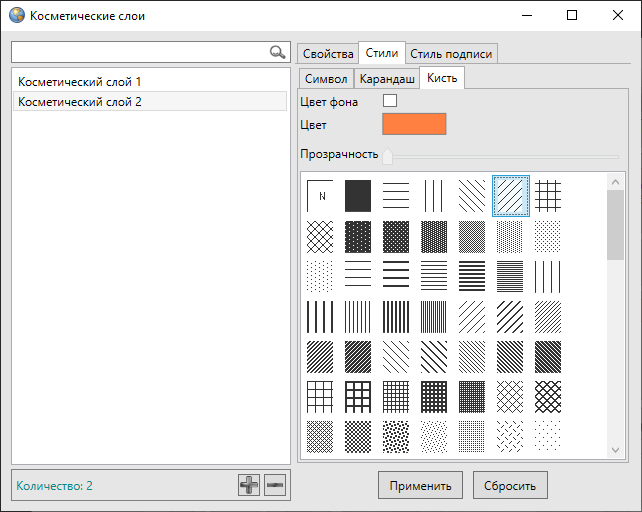The height and width of the screenshot is (512, 642).
Task: Switch to the "Стиль подписи" tab
Action: pos(451,54)
